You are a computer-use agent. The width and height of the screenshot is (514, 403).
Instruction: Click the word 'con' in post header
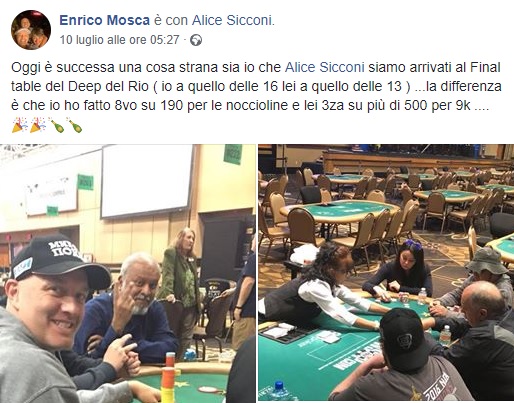point(177,21)
